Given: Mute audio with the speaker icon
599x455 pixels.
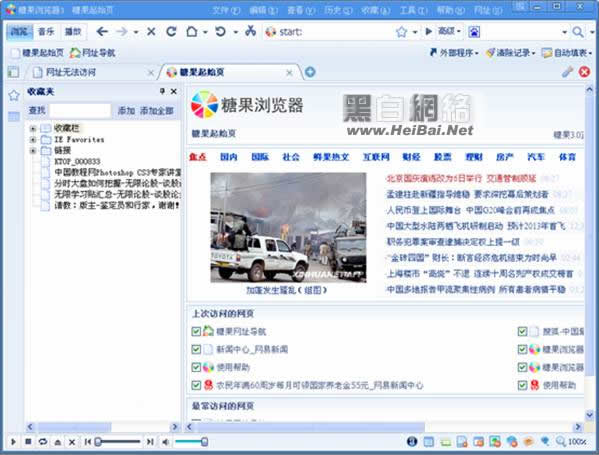Looking at the screenshot, I should [165, 442].
